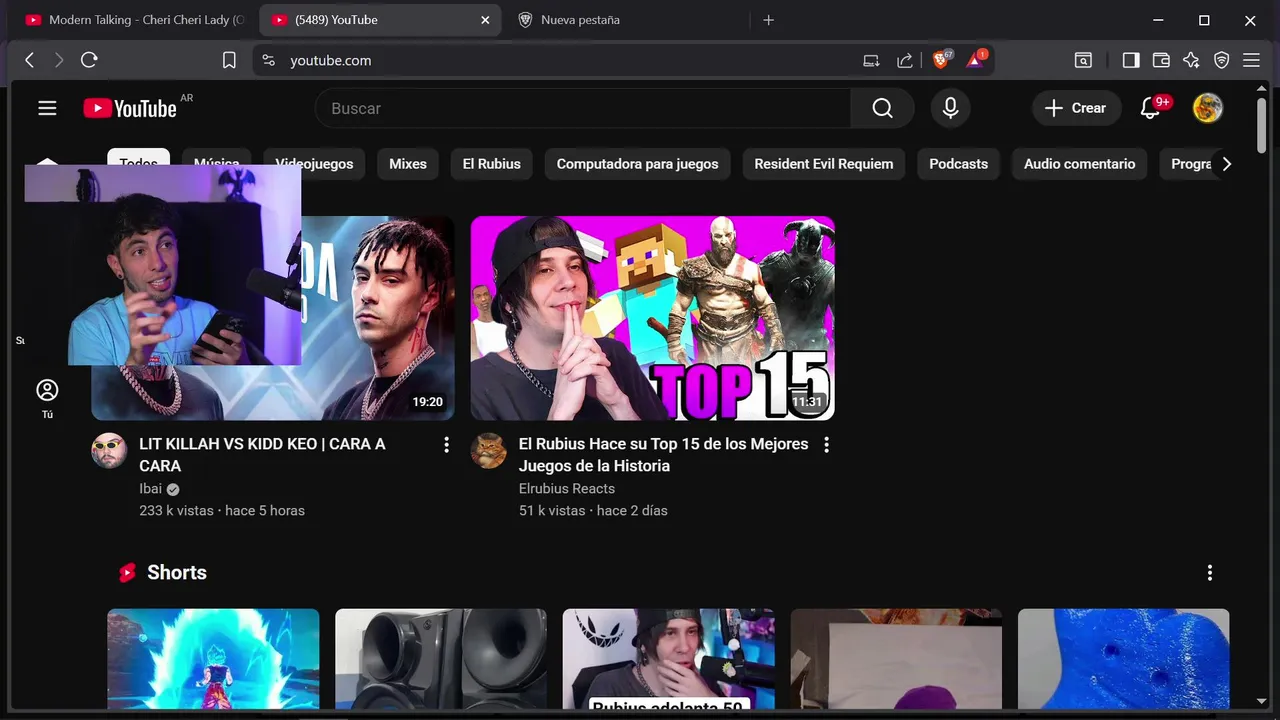Open site settings icon in address bar
The image size is (1280, 720).
click(268, 60)
